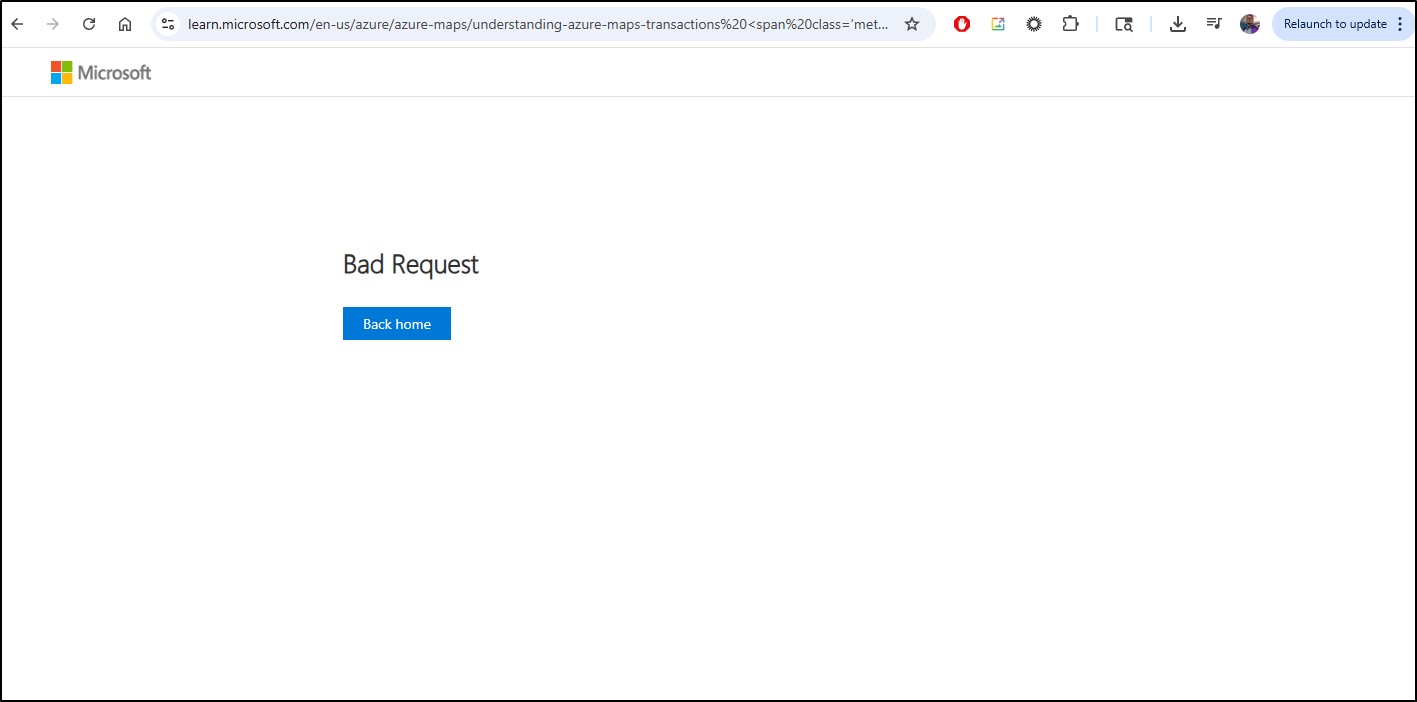
Task: Open the browser home page
Action: 125,24
